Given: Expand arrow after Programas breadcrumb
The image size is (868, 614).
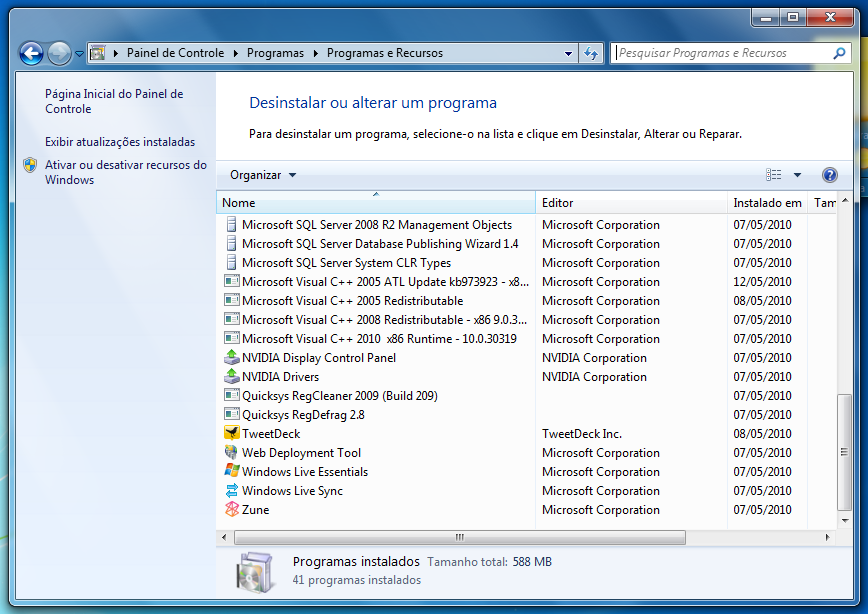Looking at the screenshot, I should point(316,53).
